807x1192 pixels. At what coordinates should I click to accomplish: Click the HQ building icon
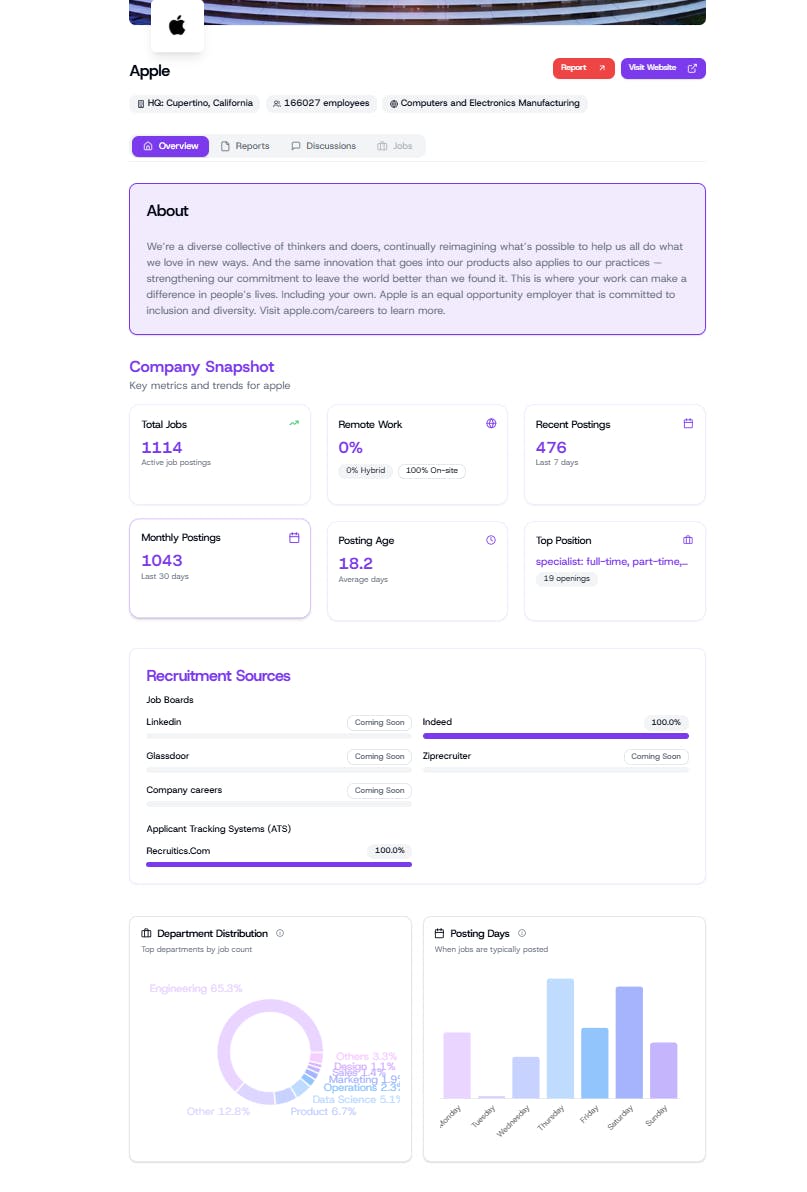pos(141,103)
